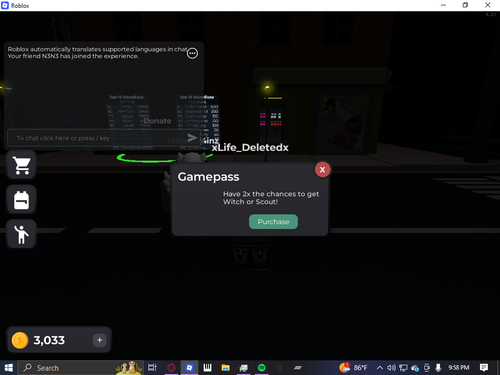
Task: Open the clock showing 9:58 PM
Action: pos(459,367)
